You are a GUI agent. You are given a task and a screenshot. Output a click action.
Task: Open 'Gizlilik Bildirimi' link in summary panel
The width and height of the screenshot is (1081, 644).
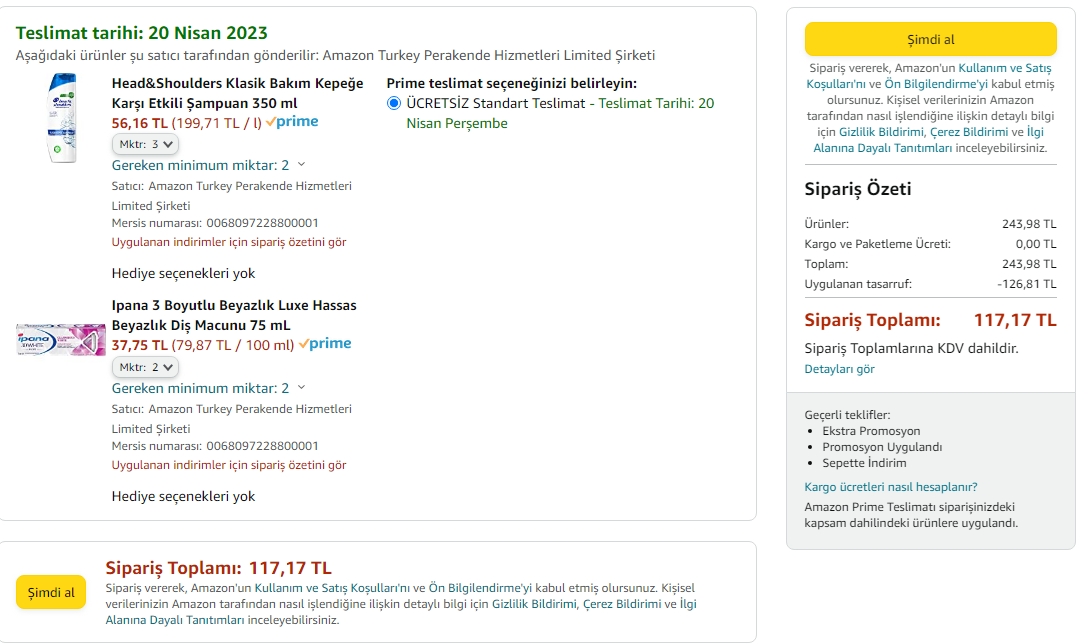(881, 132)
